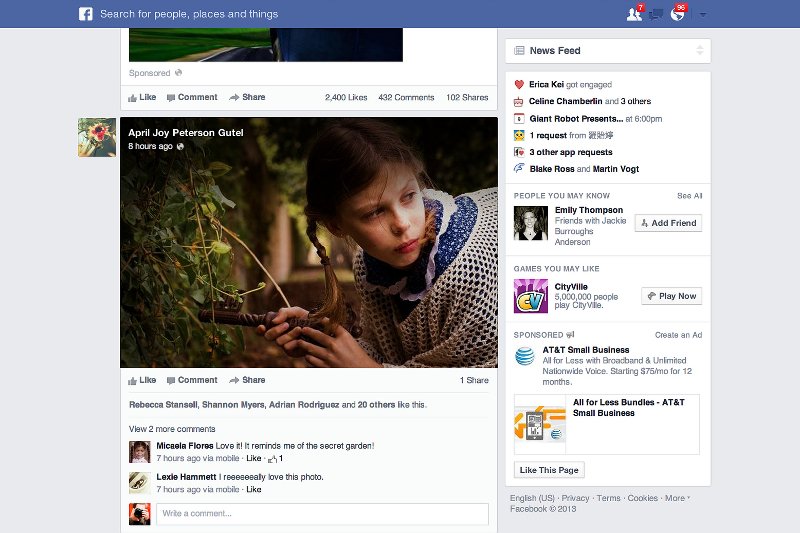Like the sponsored post
This screenshot has height=533, width=800.
[142, 97]
